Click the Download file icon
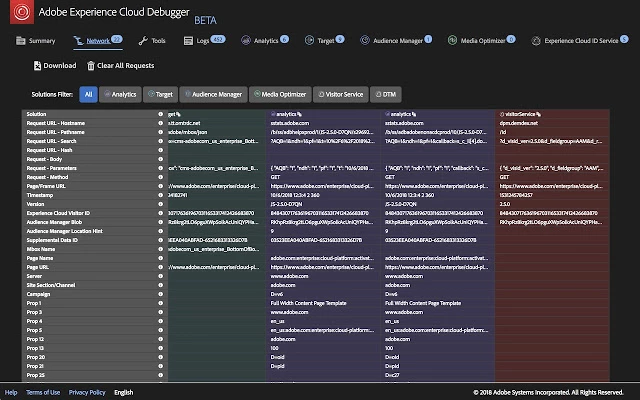 tap(37, 66)
